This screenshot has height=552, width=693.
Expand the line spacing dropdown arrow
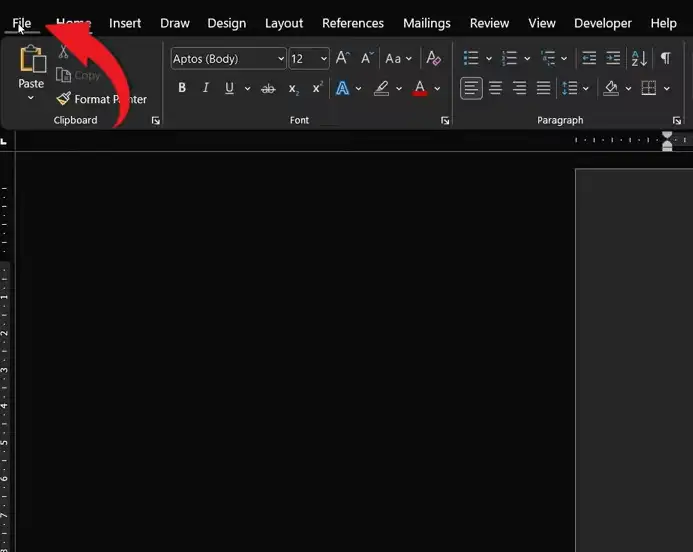(586, 88)
